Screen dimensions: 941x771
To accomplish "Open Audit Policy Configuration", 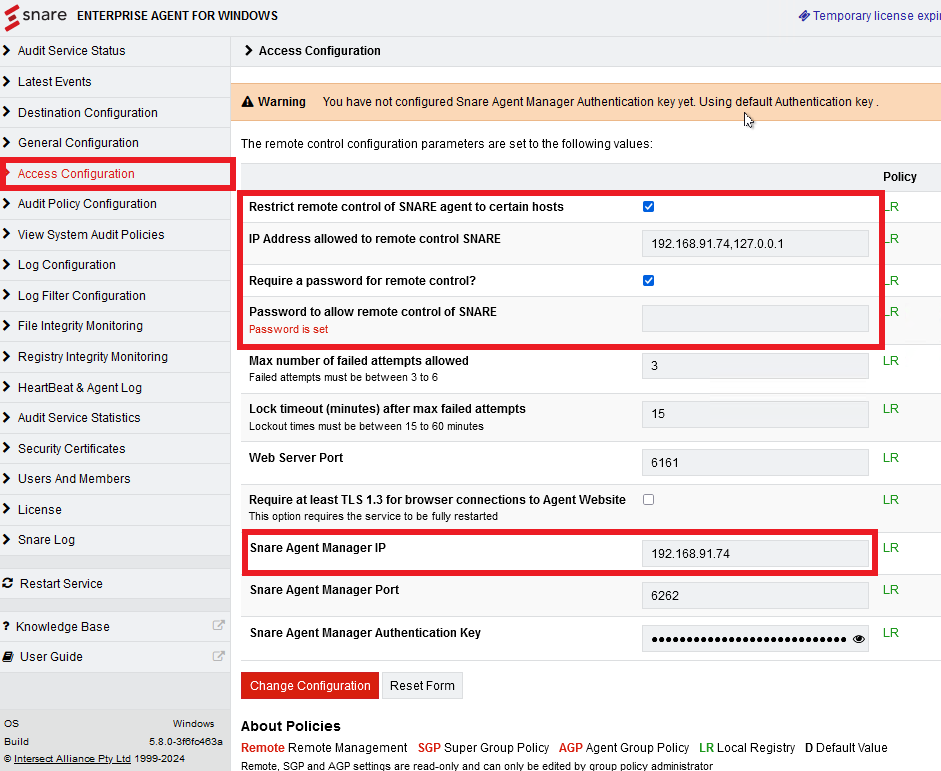I will click(87, 204).
